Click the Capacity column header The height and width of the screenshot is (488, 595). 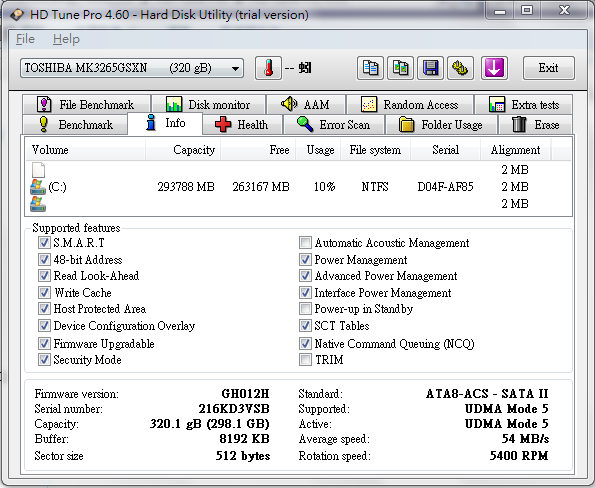pos(183,150)
